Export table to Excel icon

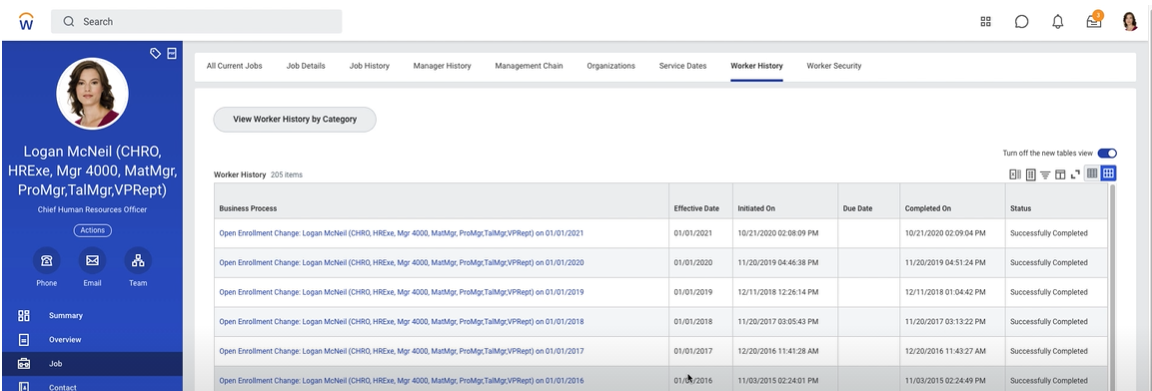(x=1015, y=174)
